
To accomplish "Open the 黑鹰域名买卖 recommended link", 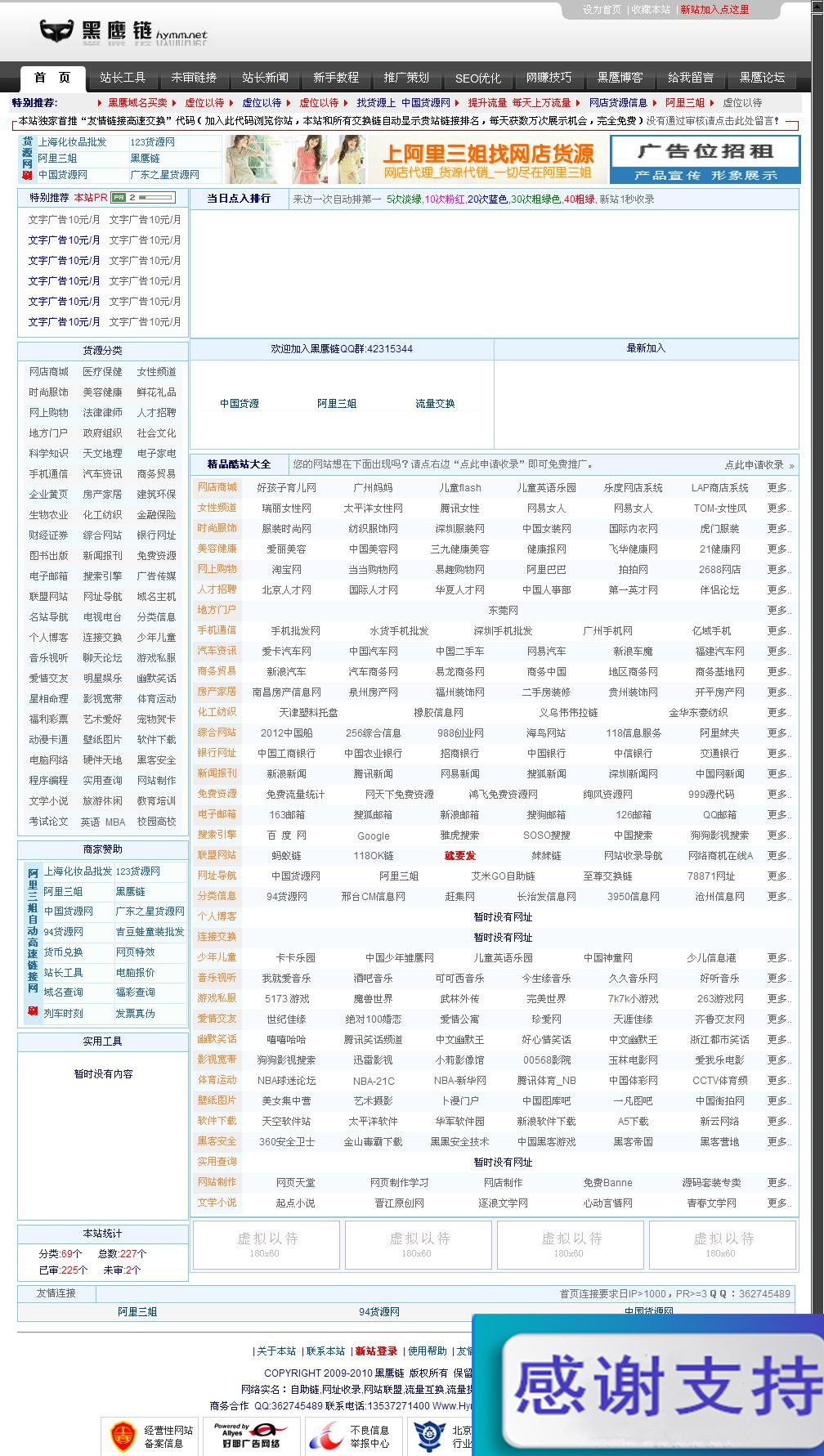I will pos(137,103).
